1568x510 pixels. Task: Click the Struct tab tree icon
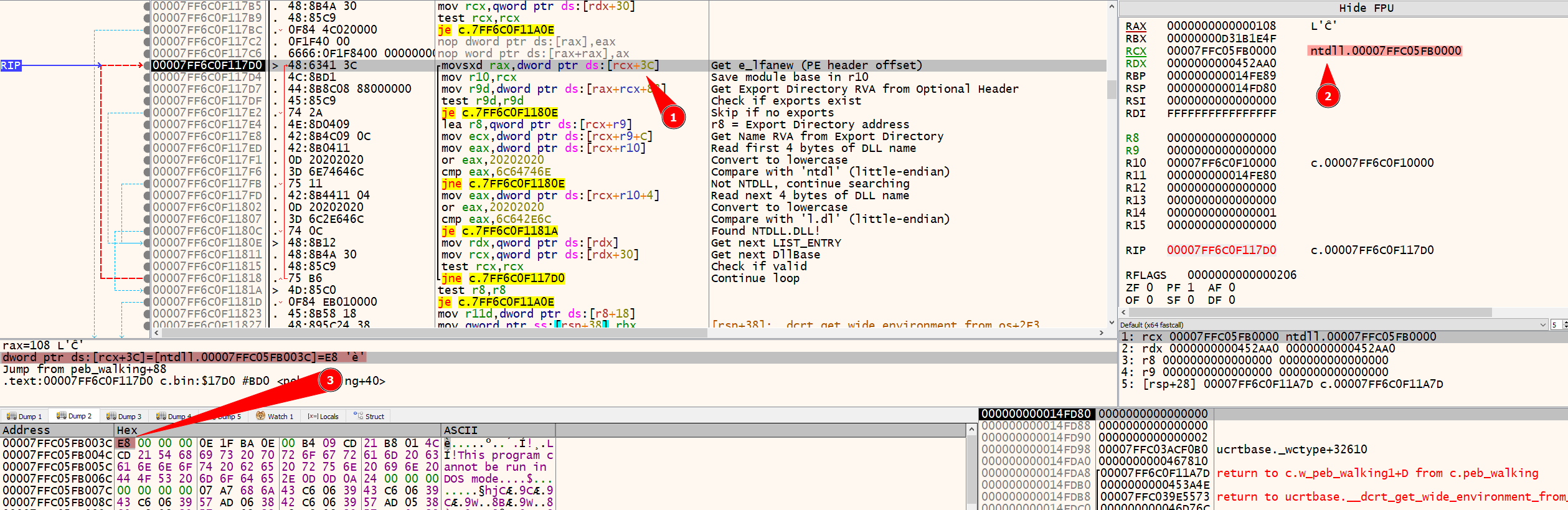pos(358,415)
